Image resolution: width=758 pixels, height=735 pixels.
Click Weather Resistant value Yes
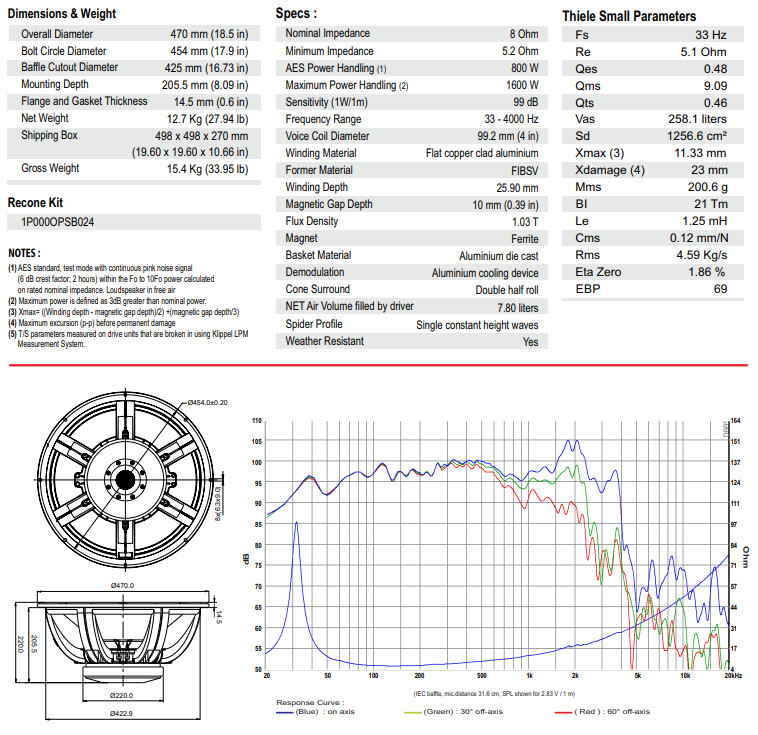[x=530, y=342]
